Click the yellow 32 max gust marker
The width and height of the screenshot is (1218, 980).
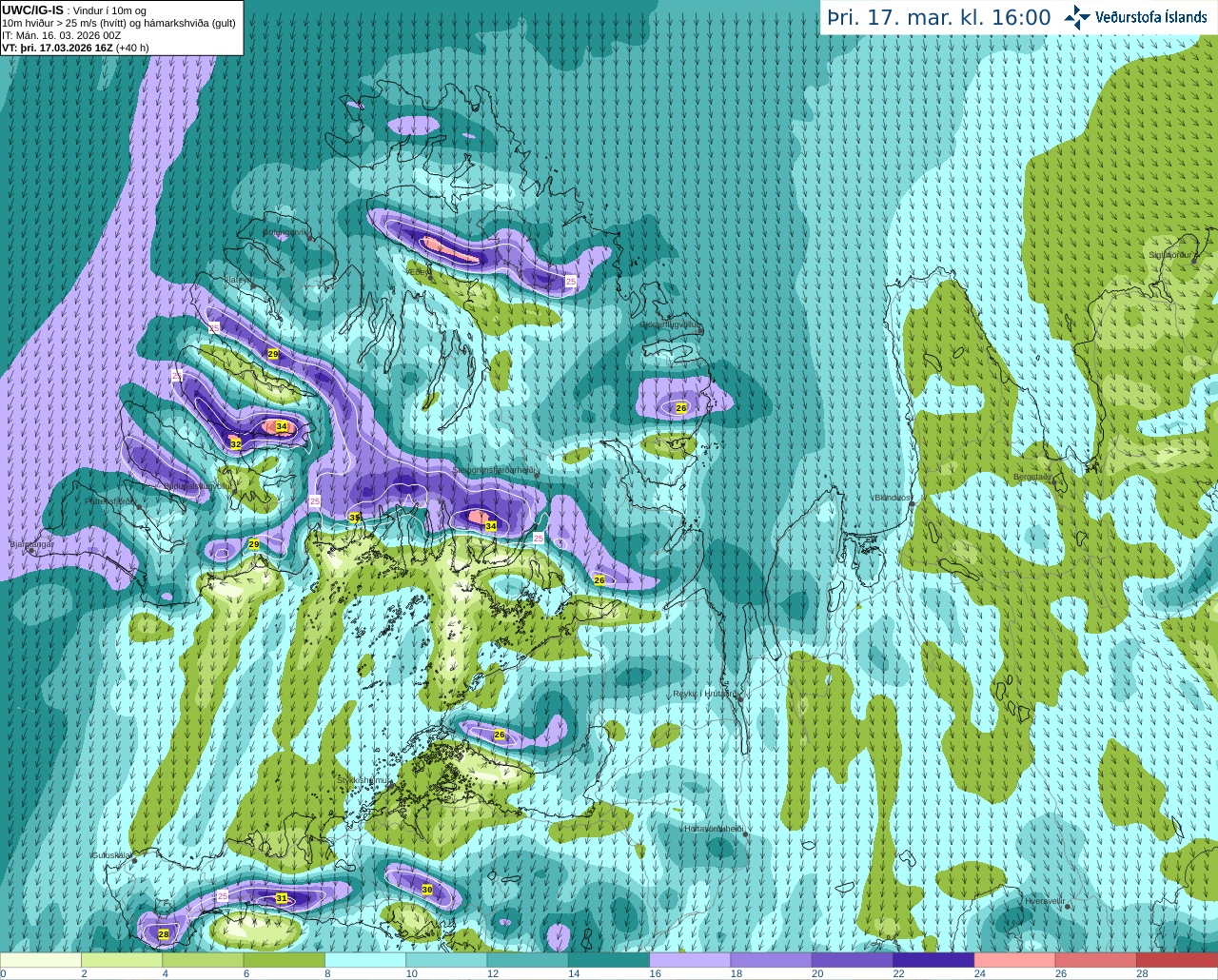[236, 444]
